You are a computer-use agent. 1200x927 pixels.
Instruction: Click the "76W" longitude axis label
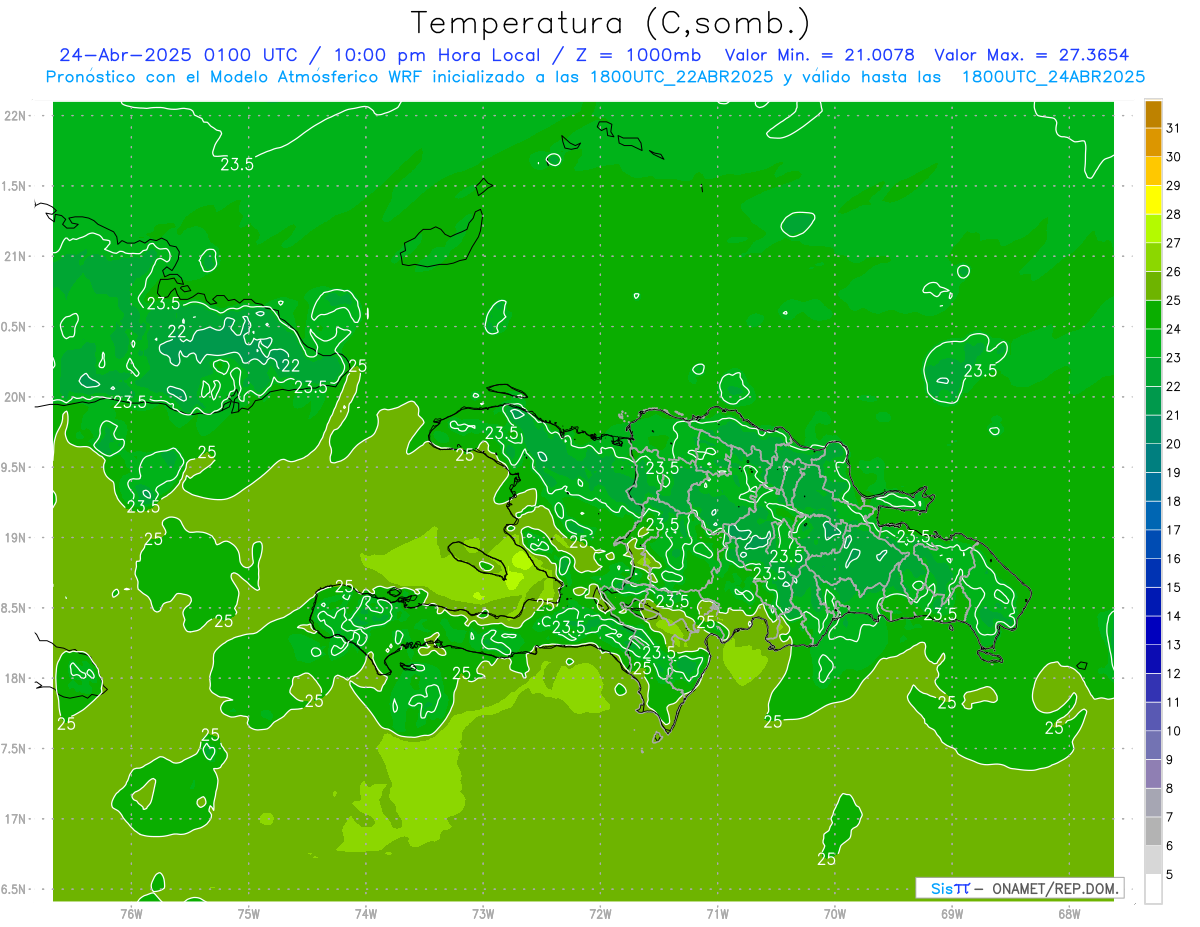pyautogui.click(x=131, y=914)
